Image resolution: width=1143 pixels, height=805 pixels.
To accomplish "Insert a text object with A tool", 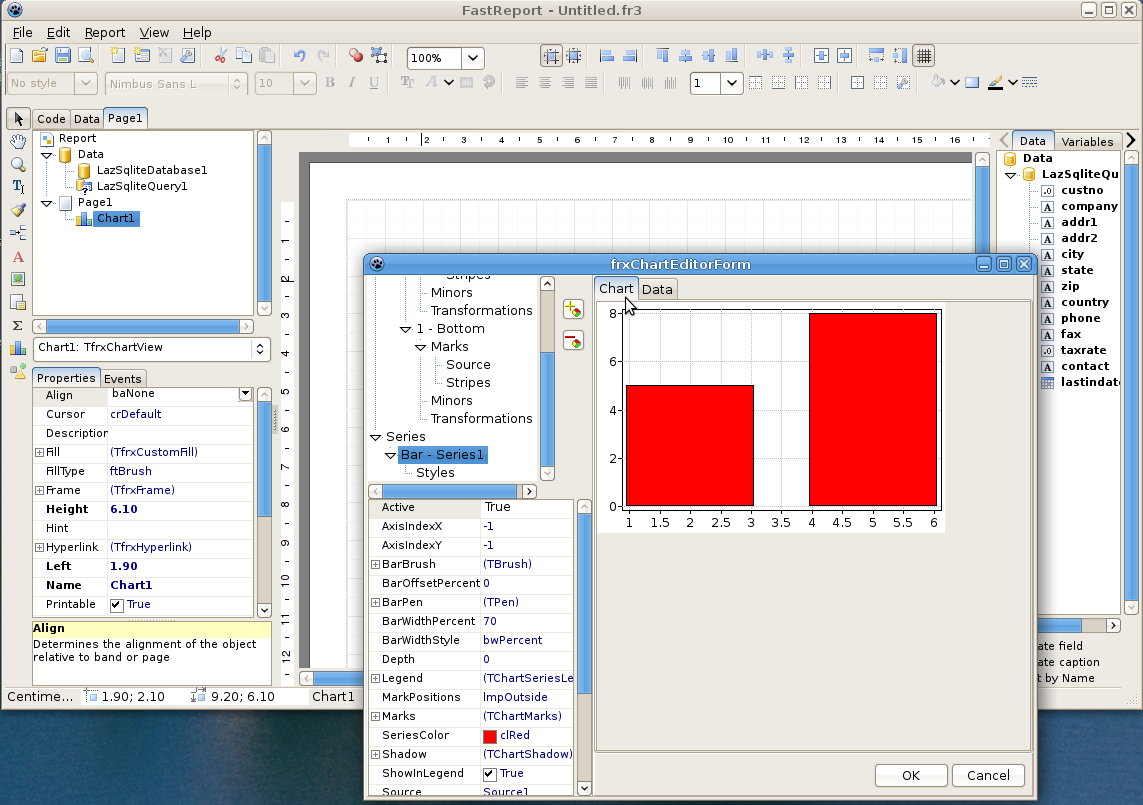I will pos(18,257).
